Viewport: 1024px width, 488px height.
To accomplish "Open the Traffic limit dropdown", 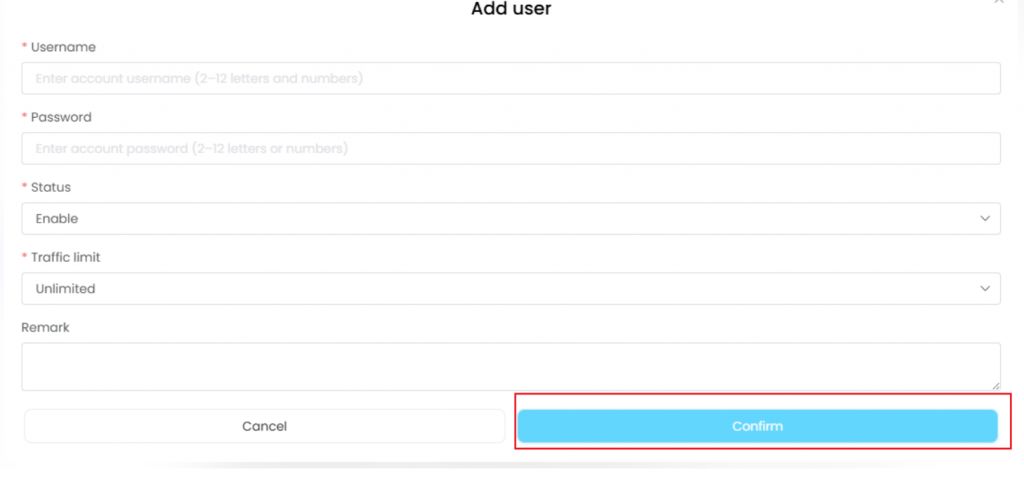I will click(x=510, y=288).
